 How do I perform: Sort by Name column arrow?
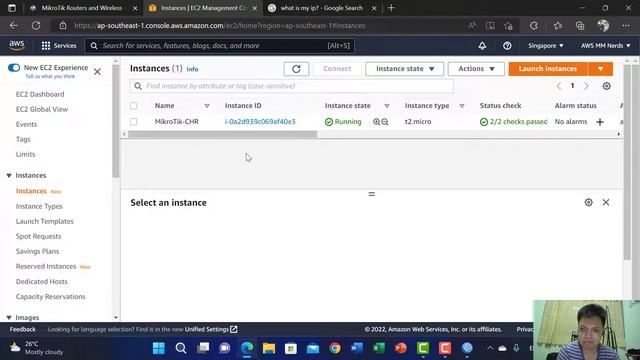tap(207, 106)
